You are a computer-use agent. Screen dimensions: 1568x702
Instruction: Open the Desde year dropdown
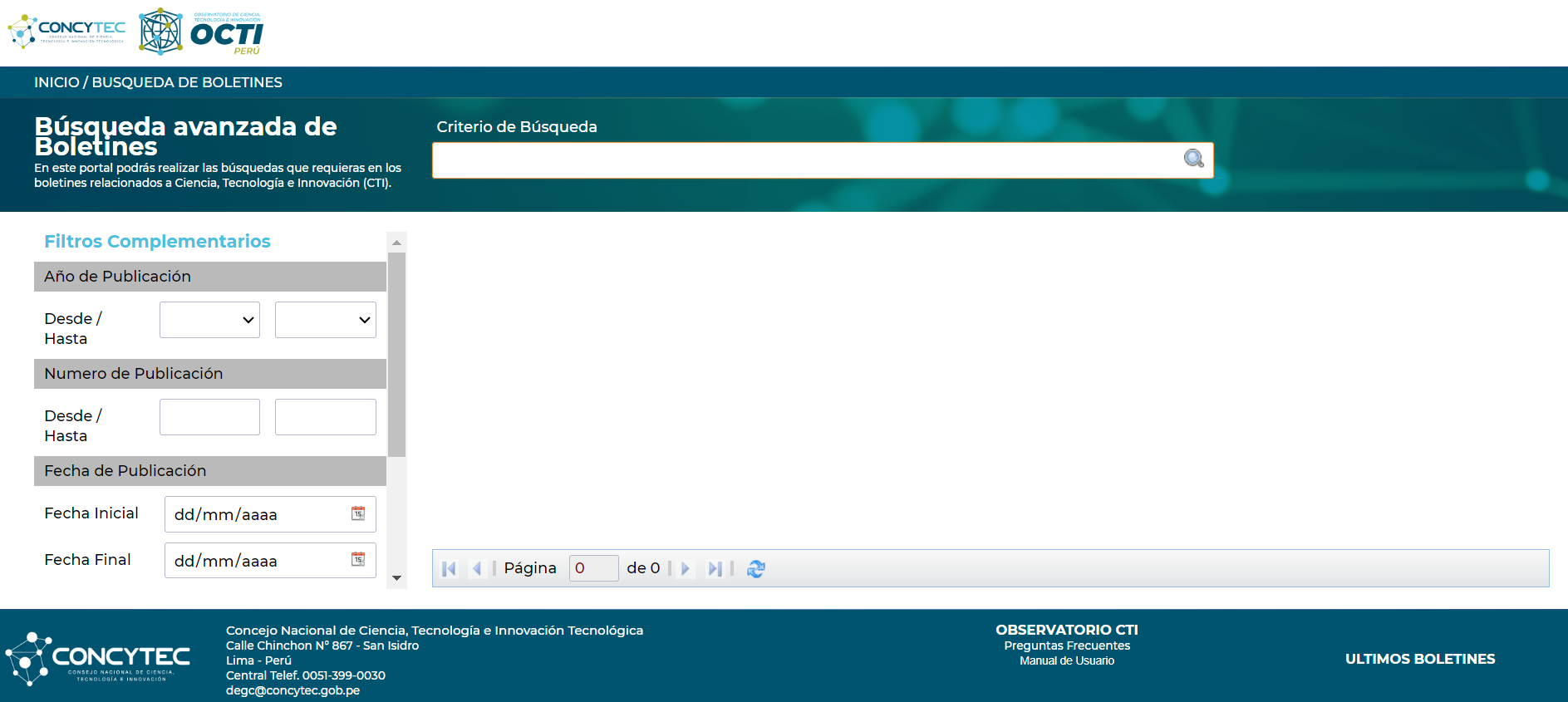pos(209,320)
